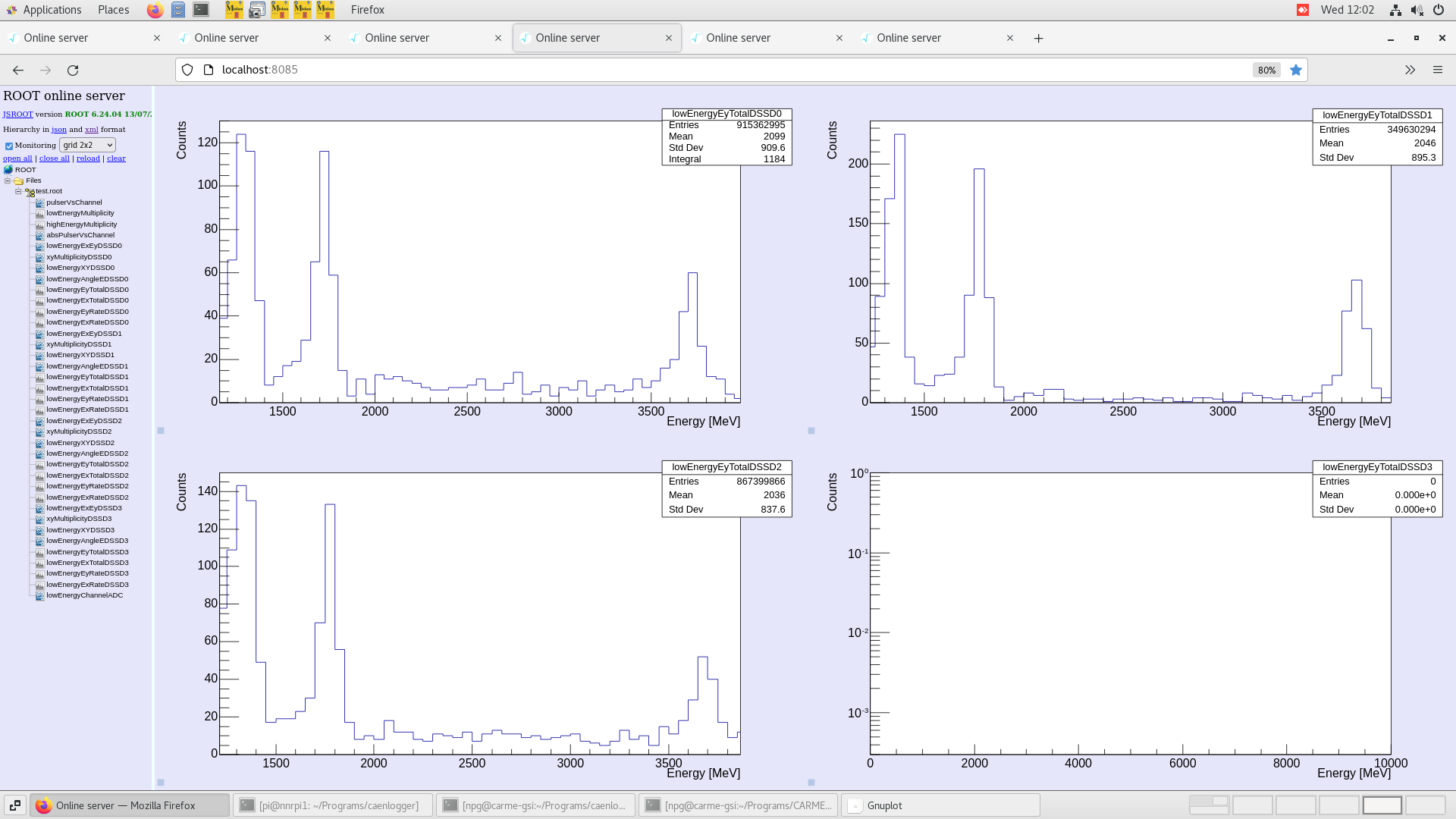Click the lowEnergyMultiplicity histogram icon
Image resolution: width=1456 pixels, height=819 pixels.
click(40, 214)
